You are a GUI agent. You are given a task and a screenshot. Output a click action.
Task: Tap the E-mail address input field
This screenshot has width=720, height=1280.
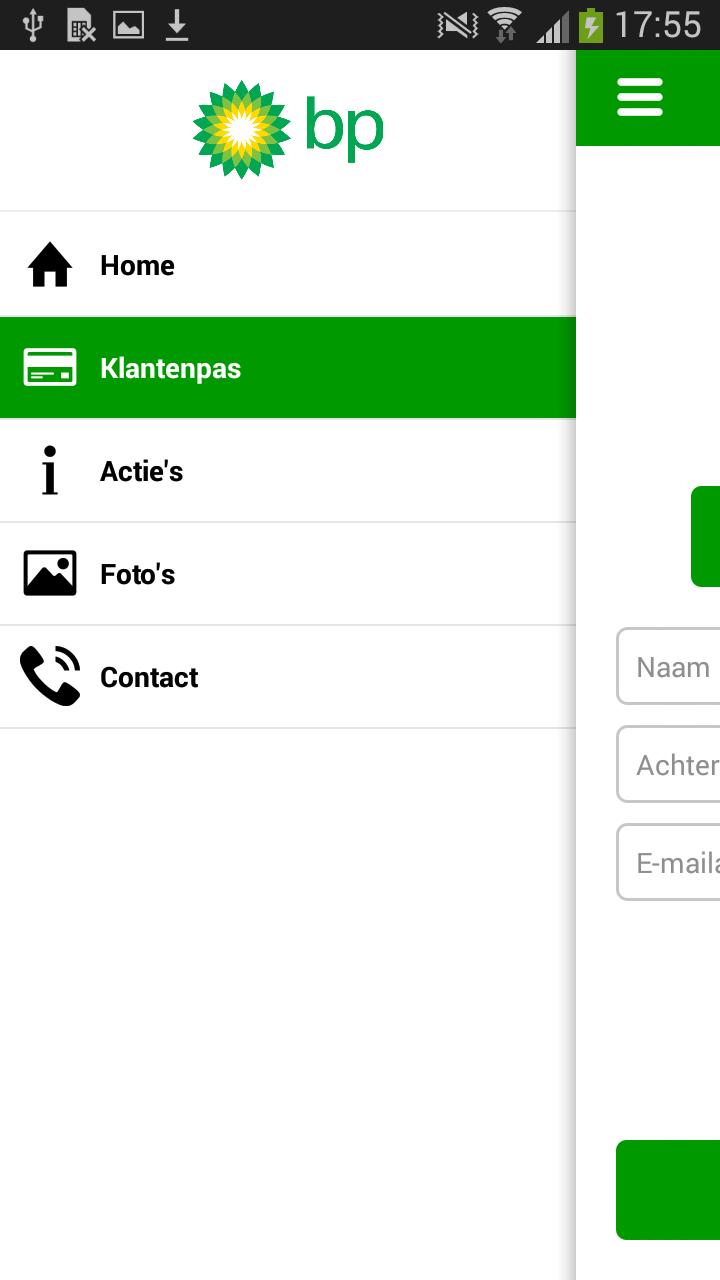[670, 862]
